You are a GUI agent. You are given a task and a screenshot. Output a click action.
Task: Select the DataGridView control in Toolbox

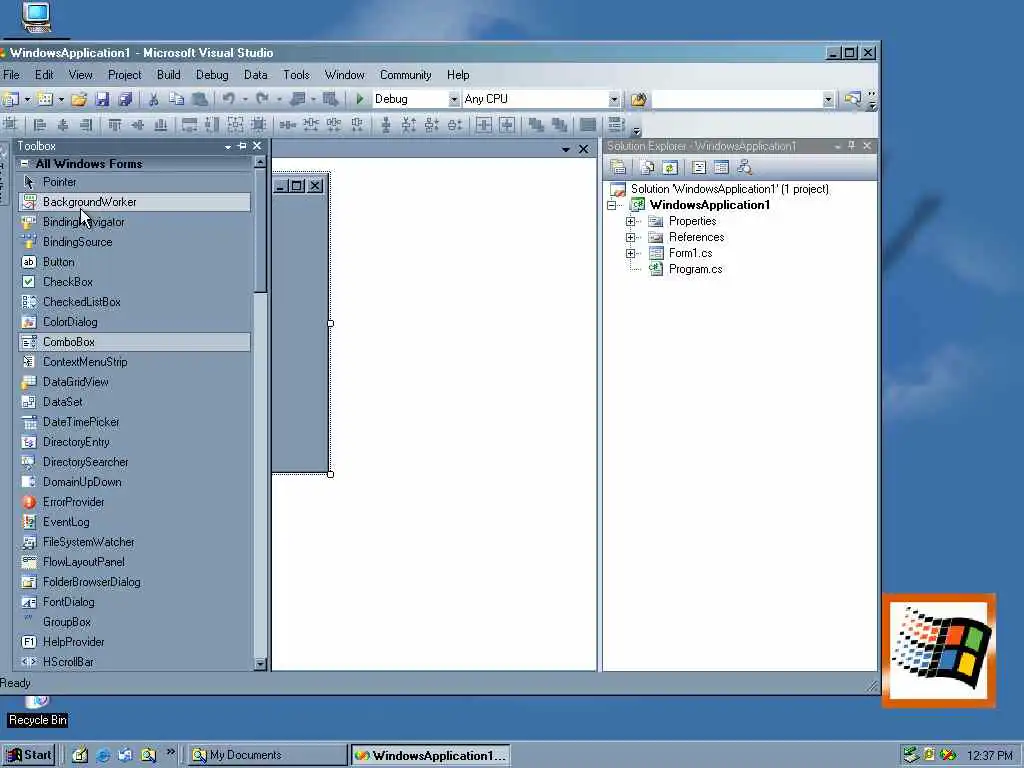(135, 382)
